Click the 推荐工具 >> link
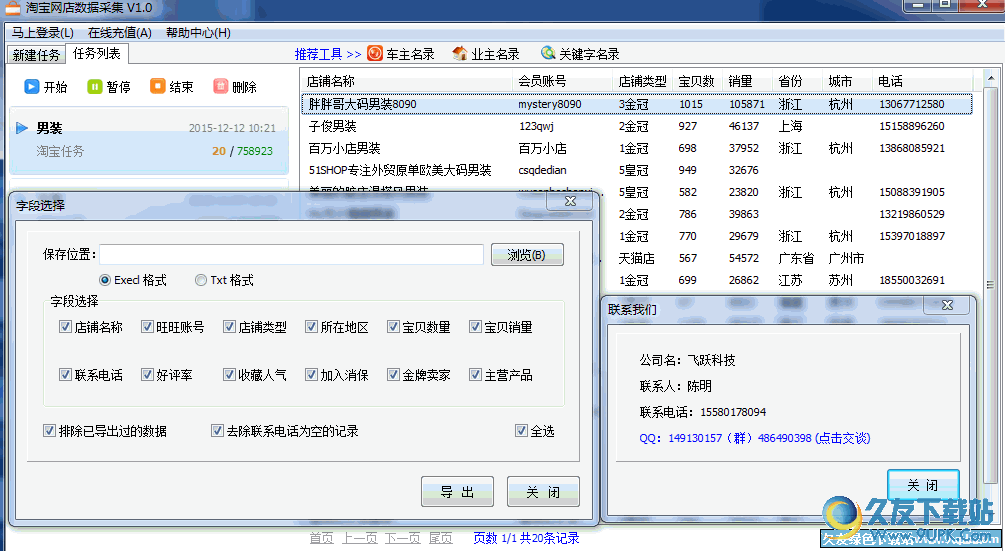The image size is (1005, 551). coord(328,54)
